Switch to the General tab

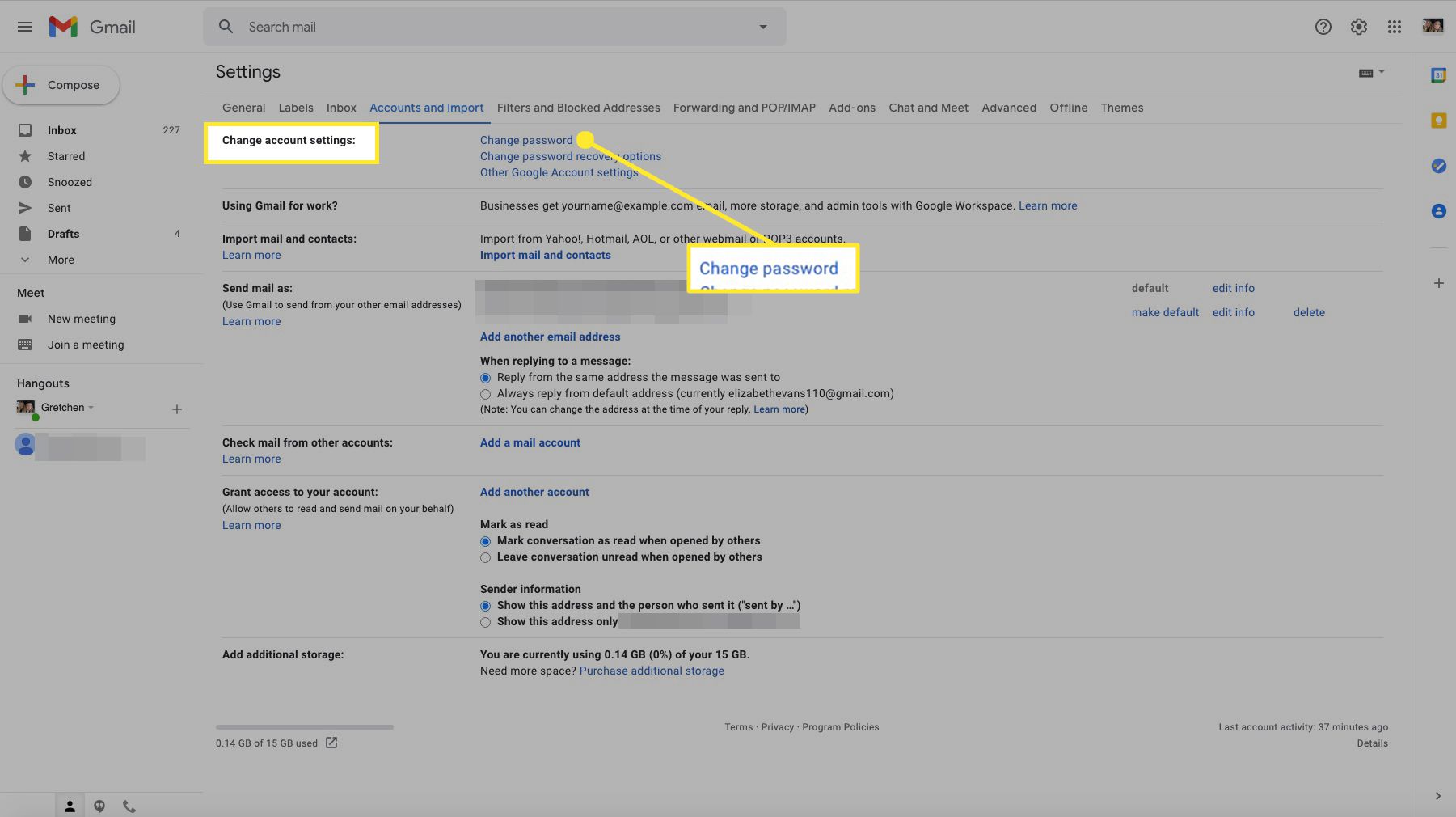click(243, 108)
